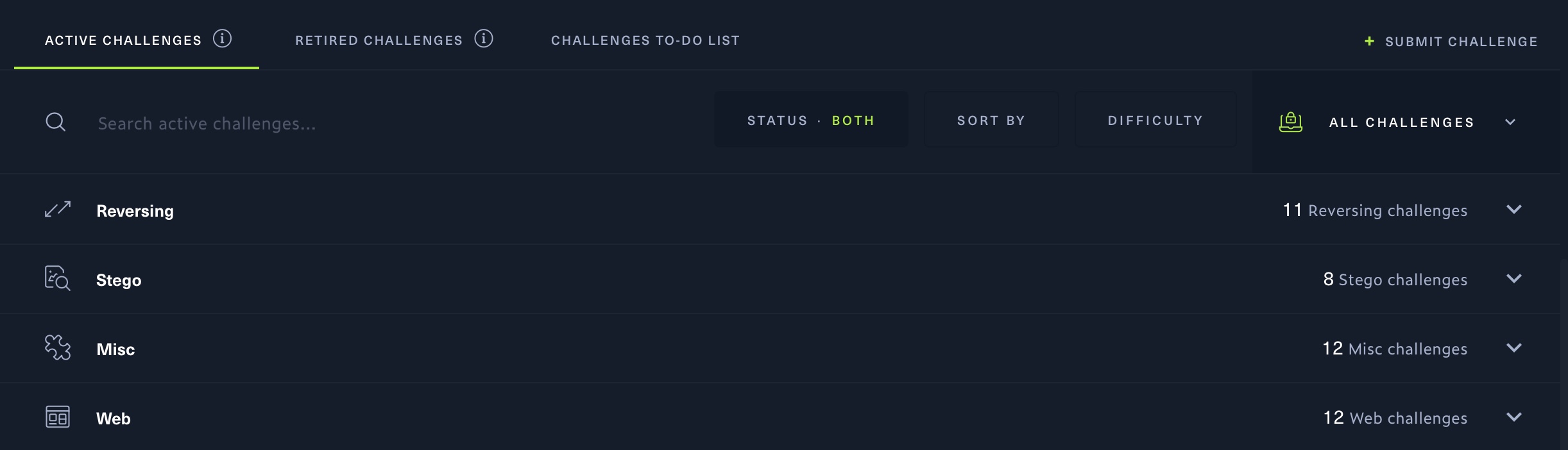
Task: Click the Misc puzzle piece icon
Action: pos(58,348)
